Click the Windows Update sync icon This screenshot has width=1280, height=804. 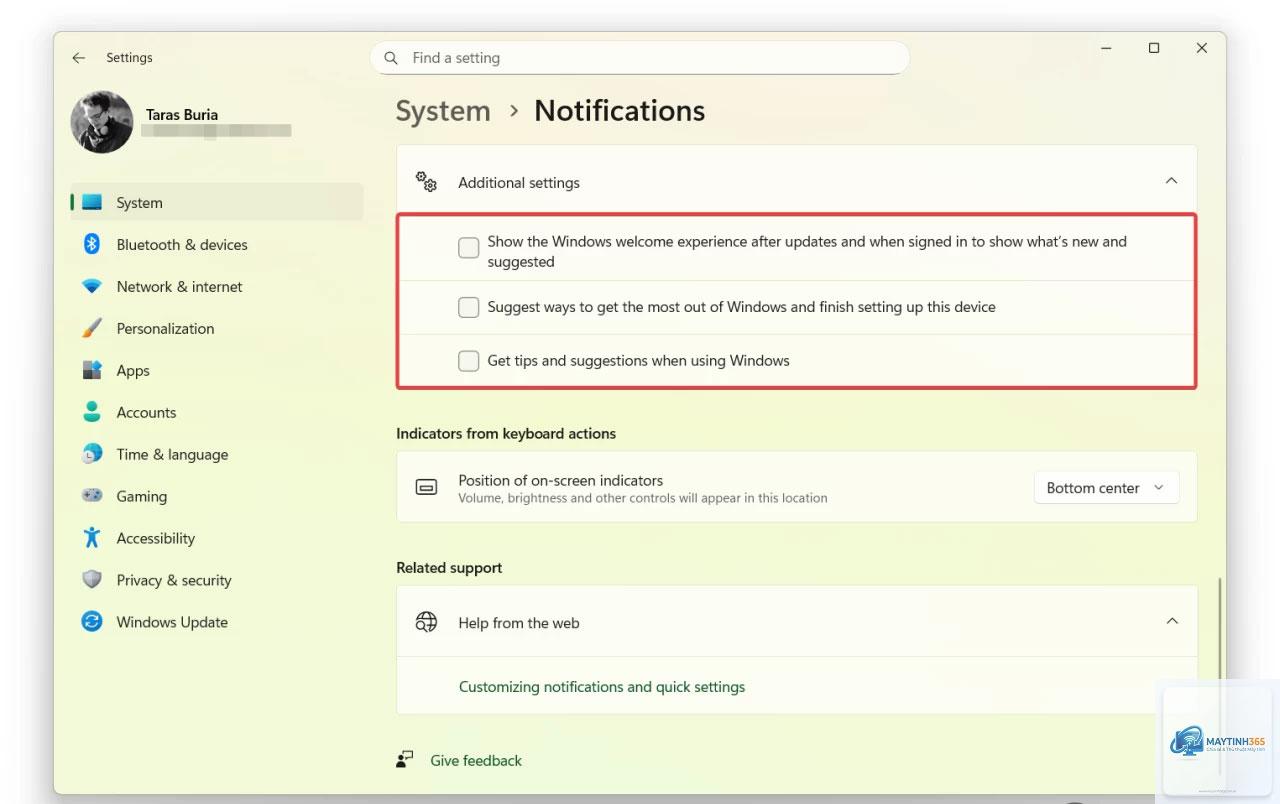[92, 622]
